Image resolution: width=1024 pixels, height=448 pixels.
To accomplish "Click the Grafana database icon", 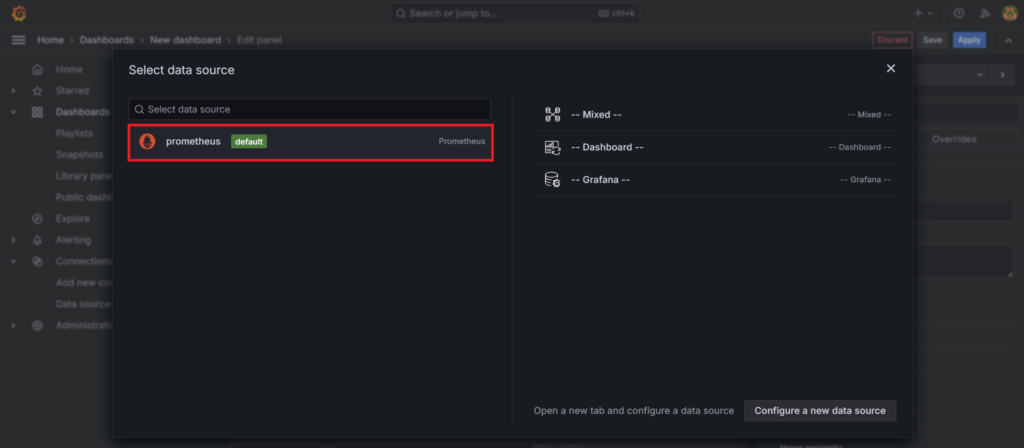I will coord(552,180).
